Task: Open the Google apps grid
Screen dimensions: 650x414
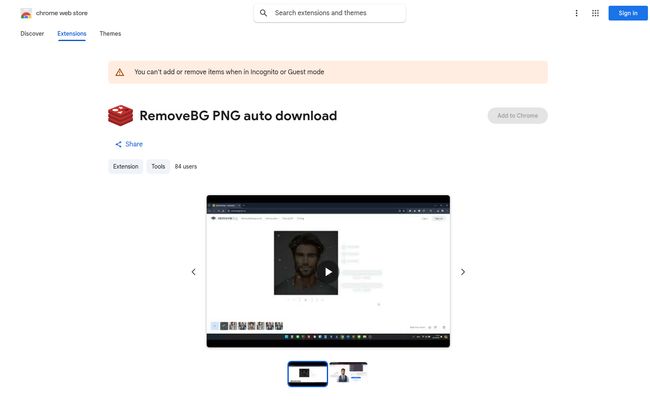Action: tap(595, 13)
